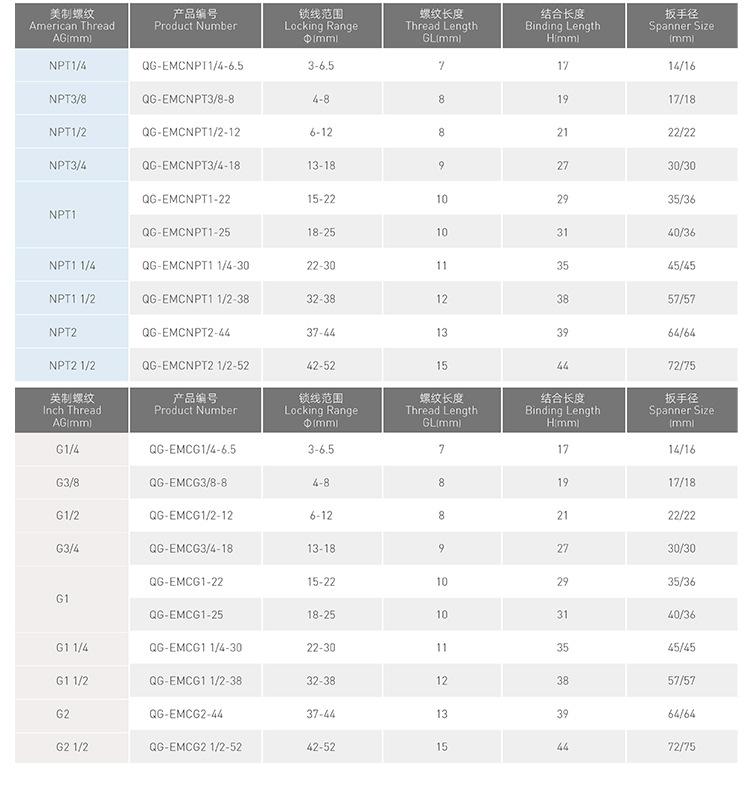
Task: Select product number QG-EMCNPT1/4-6.5
Action: tap(196, 66)
